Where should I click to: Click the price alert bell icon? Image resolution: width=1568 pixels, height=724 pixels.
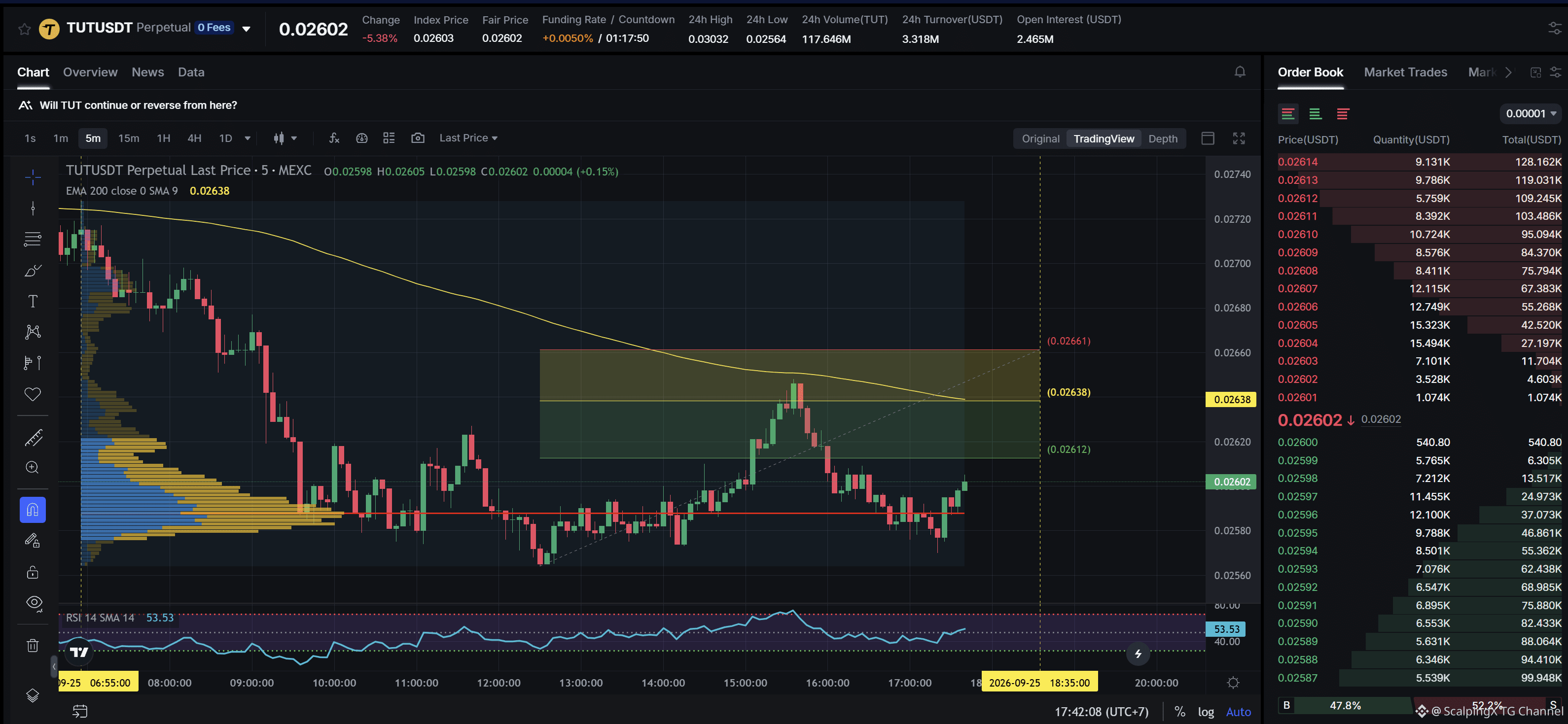[1240, 72]
